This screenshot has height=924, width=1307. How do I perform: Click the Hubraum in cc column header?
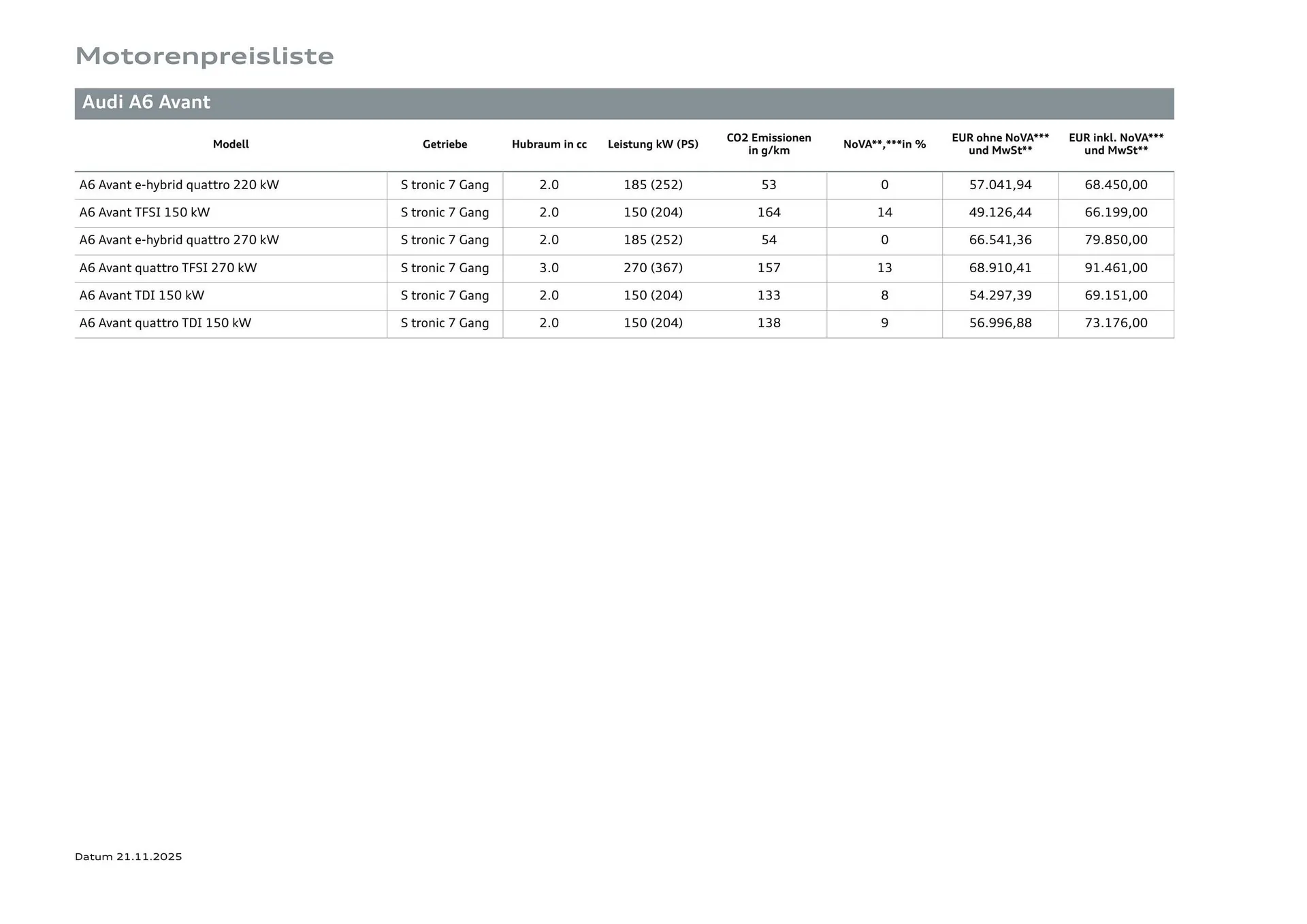[x=549, y=144]
